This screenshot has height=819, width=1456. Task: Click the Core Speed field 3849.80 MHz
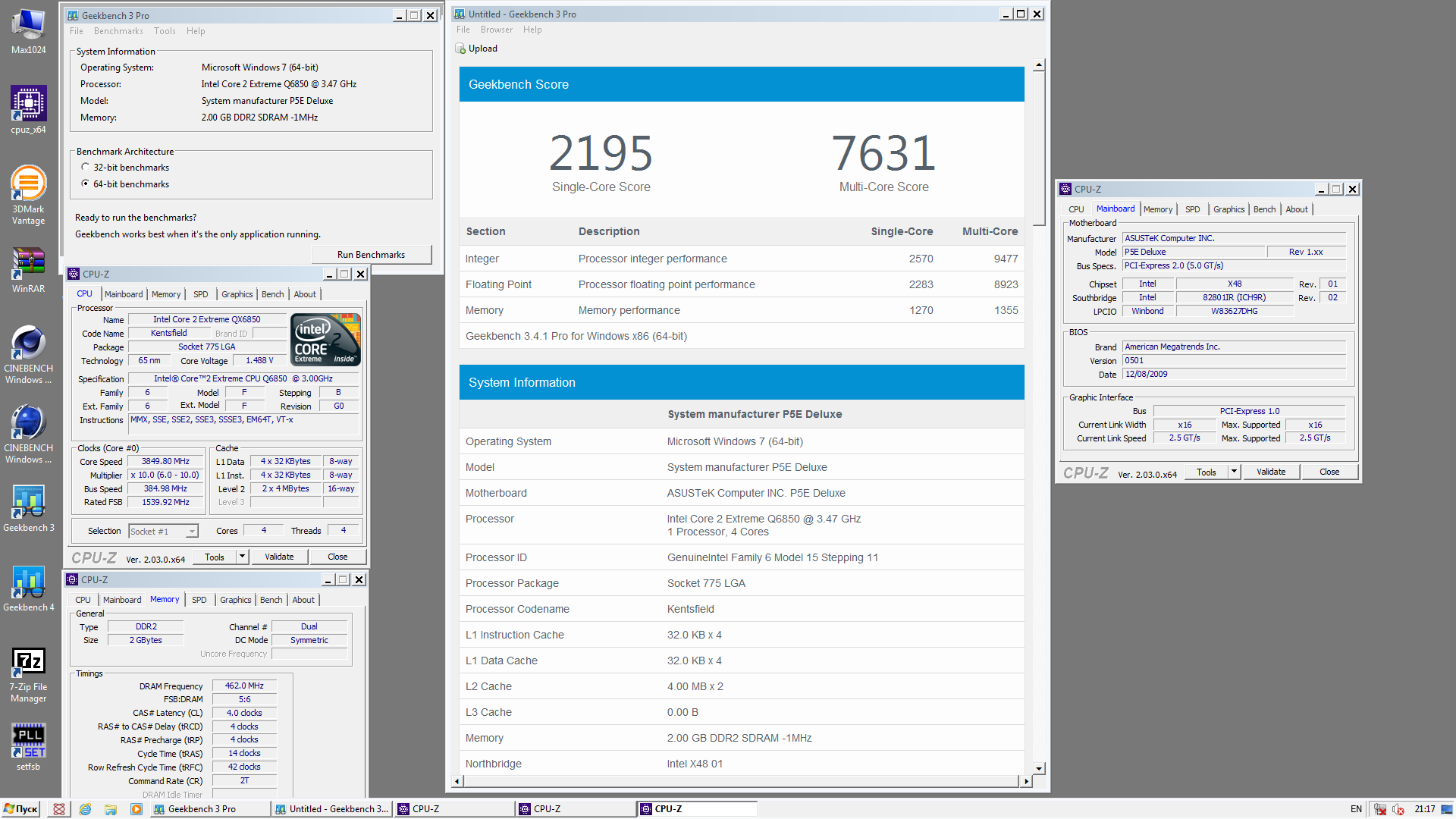(165, 461)
